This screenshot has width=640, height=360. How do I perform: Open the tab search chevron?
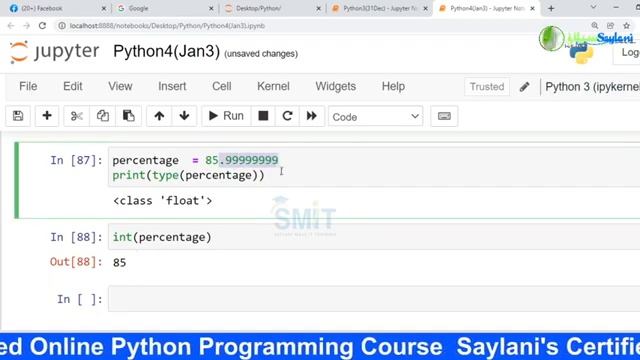[x=593, y=7]
